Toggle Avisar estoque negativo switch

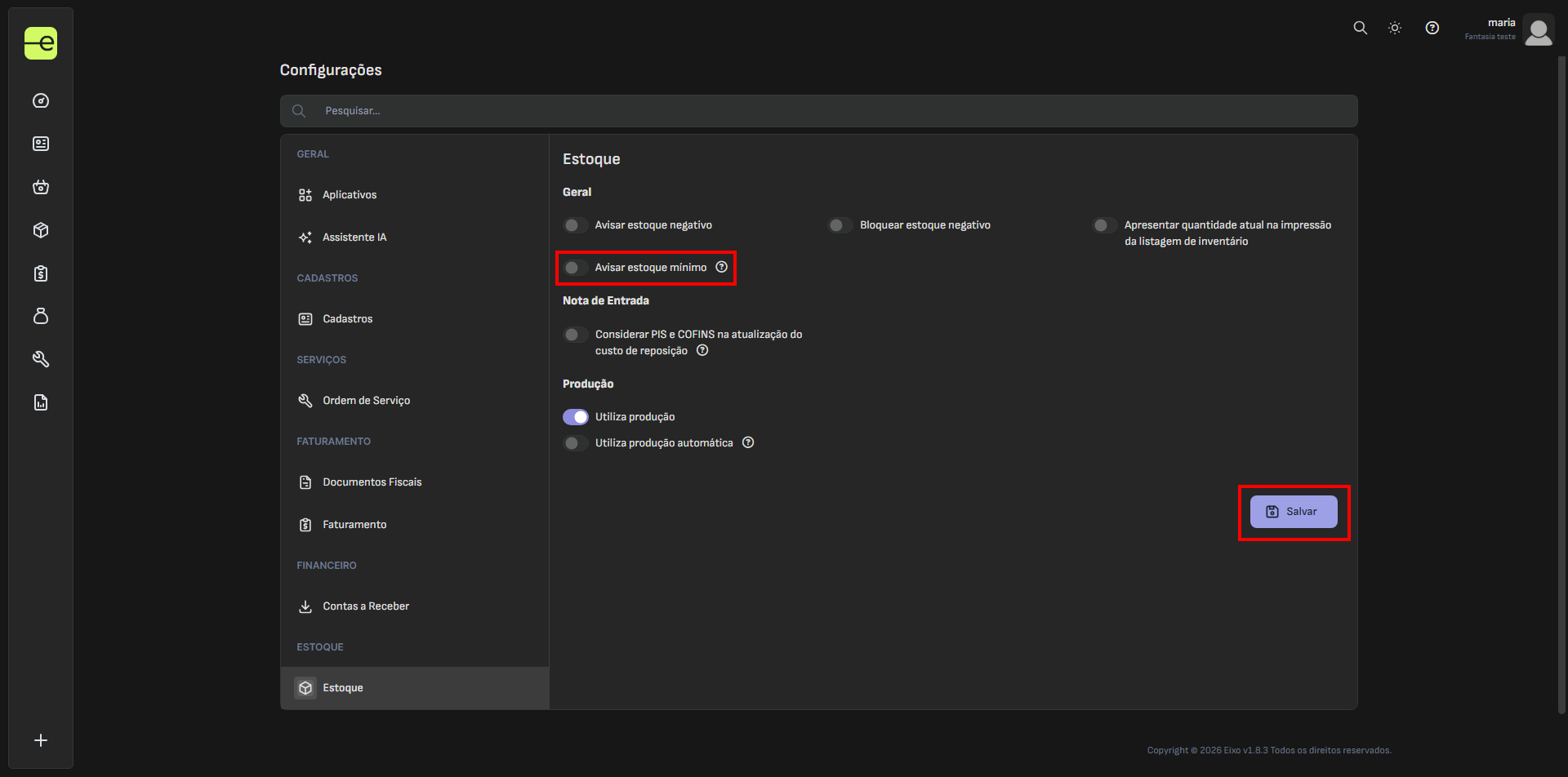pos(576,225)
